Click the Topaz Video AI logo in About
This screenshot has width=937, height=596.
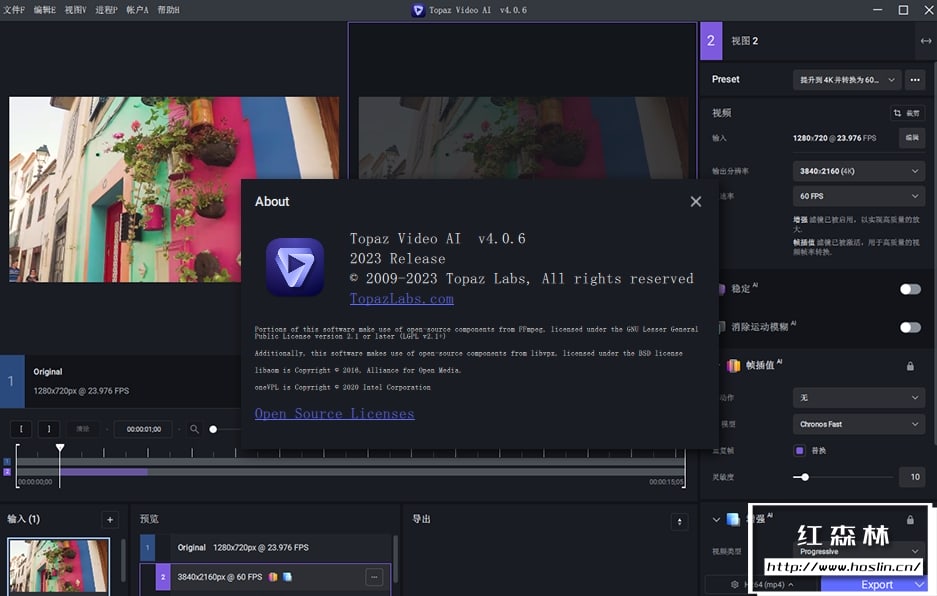295,267
